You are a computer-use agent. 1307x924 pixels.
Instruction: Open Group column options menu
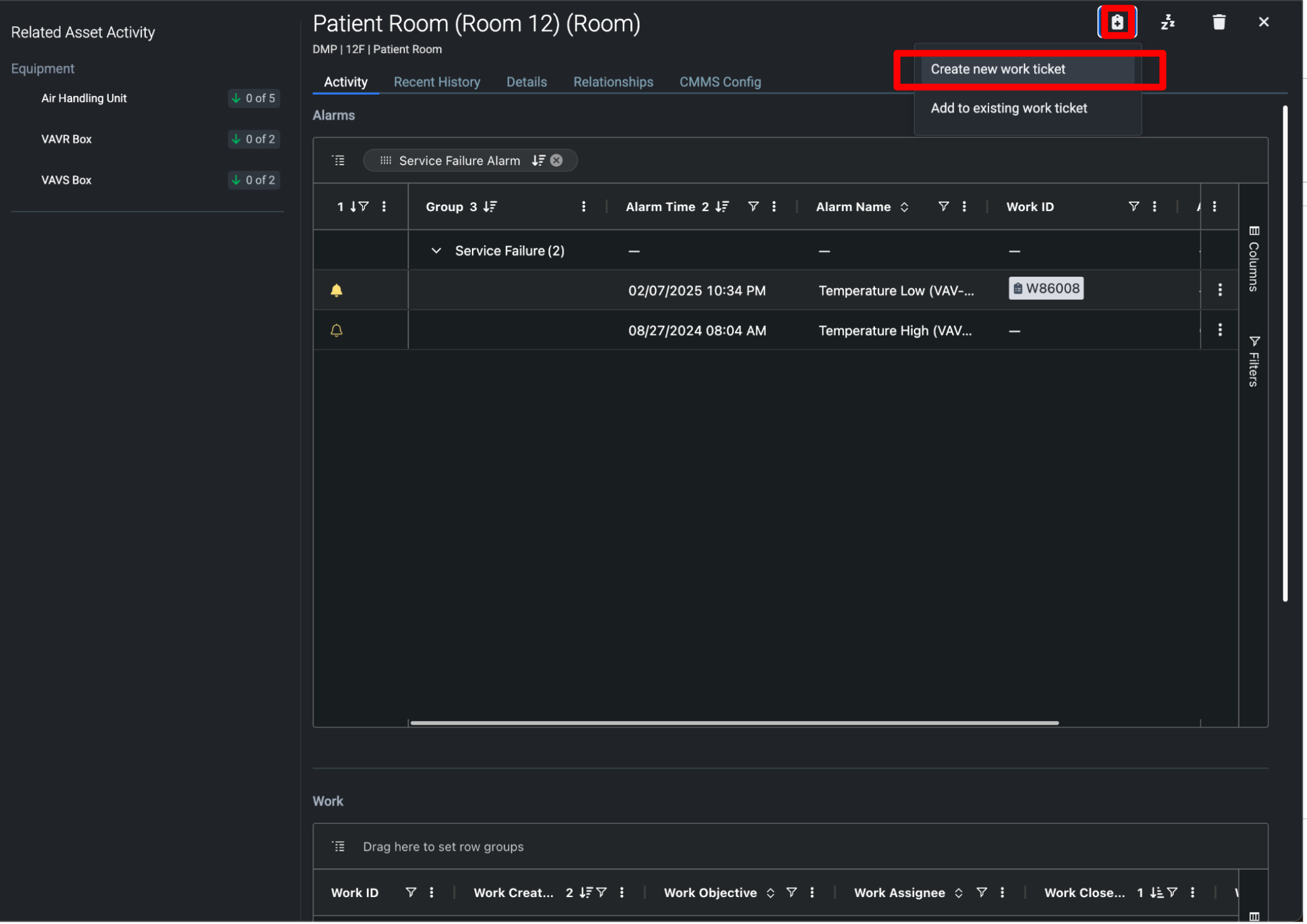click(x=583, y=207)
